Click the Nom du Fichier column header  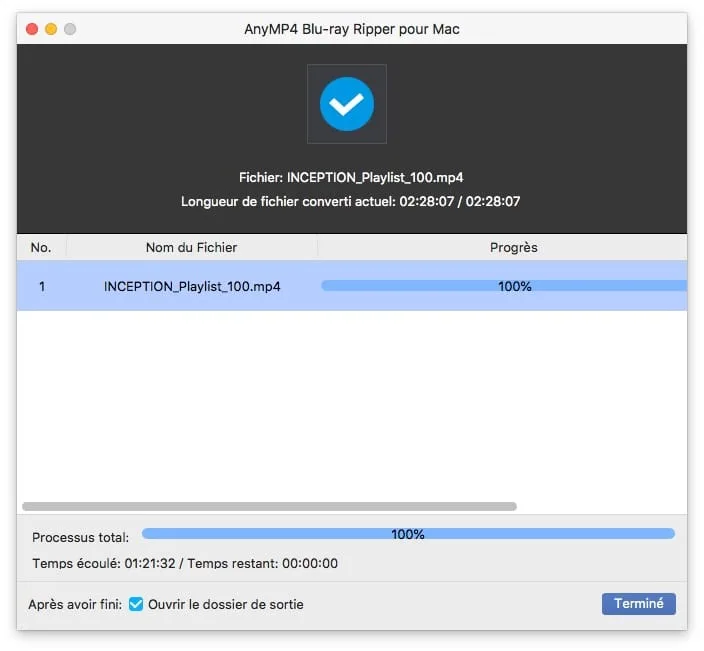(x=192, y=247)
